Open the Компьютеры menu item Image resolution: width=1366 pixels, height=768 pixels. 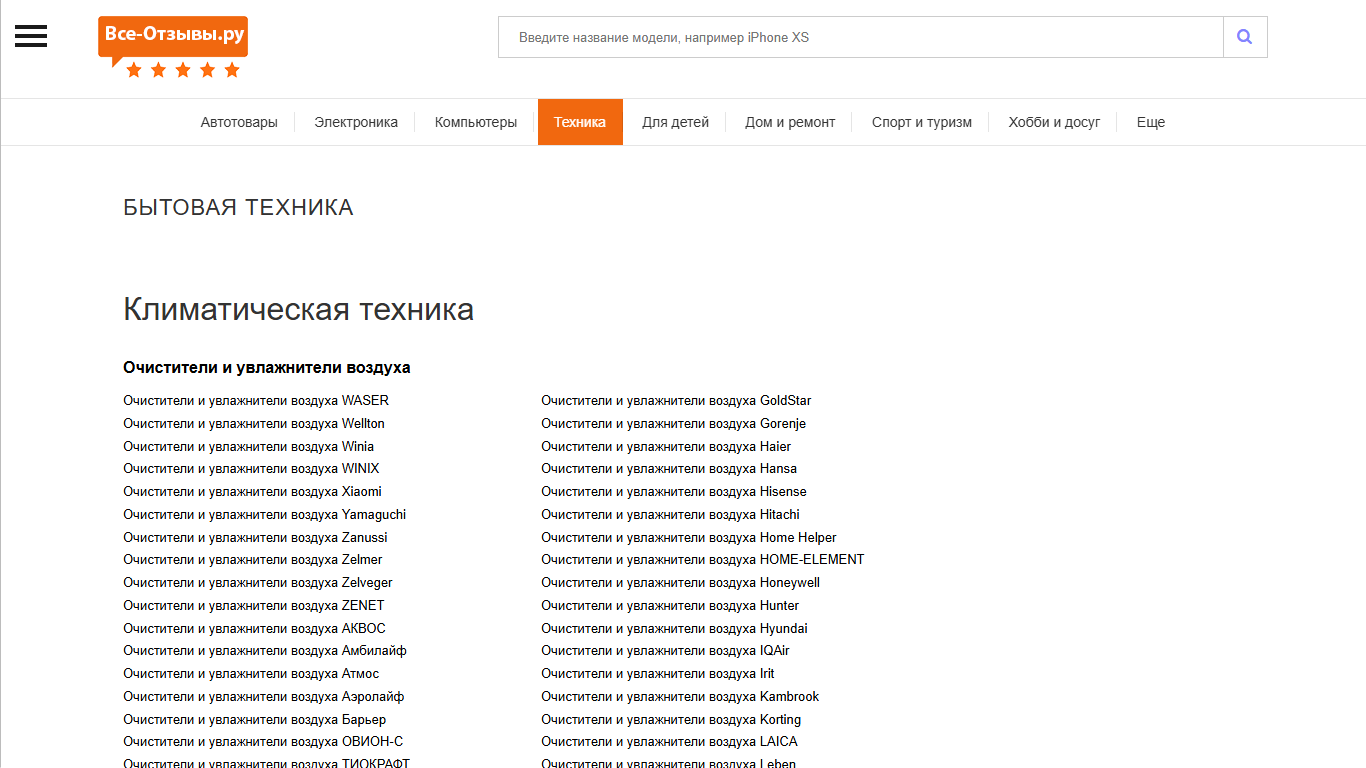[x=476, y=122]
